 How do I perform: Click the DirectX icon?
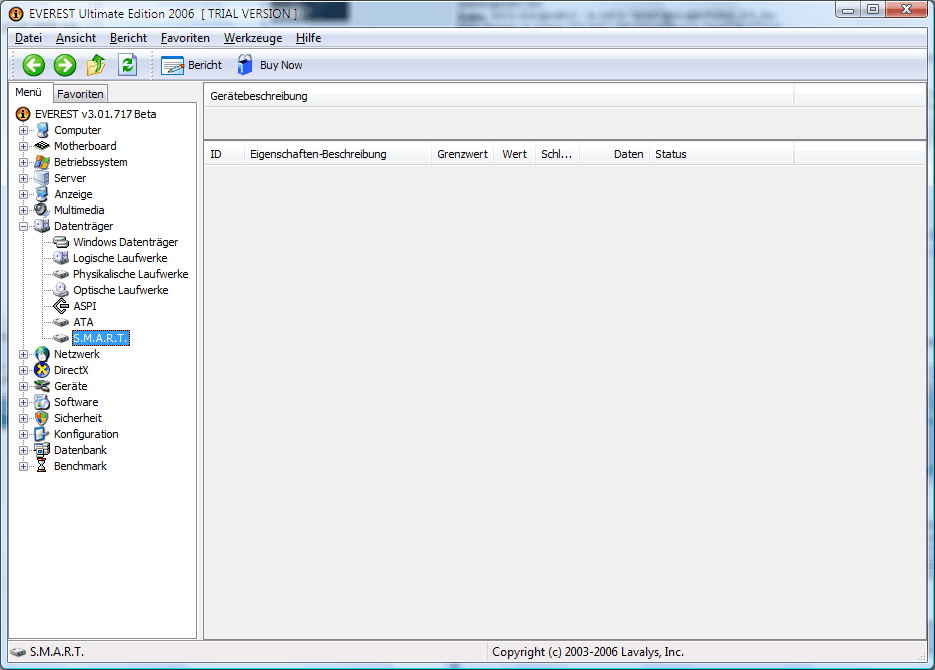tap(42, 370)
